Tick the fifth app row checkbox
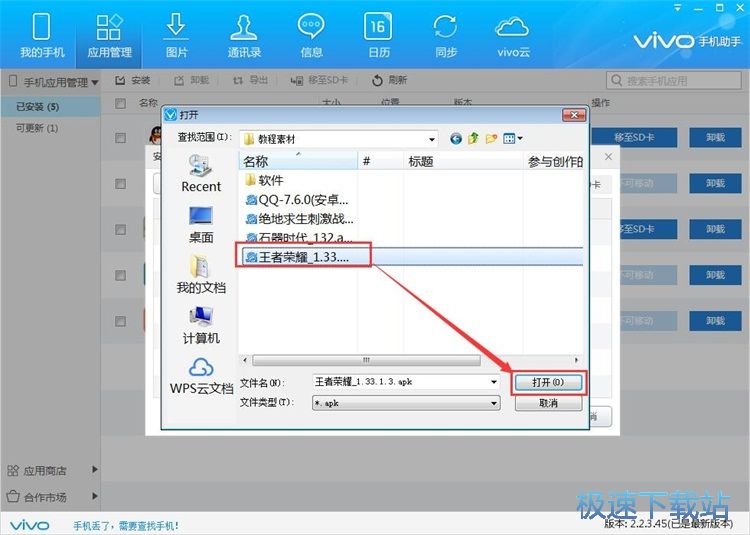 (x=121, y=321)
